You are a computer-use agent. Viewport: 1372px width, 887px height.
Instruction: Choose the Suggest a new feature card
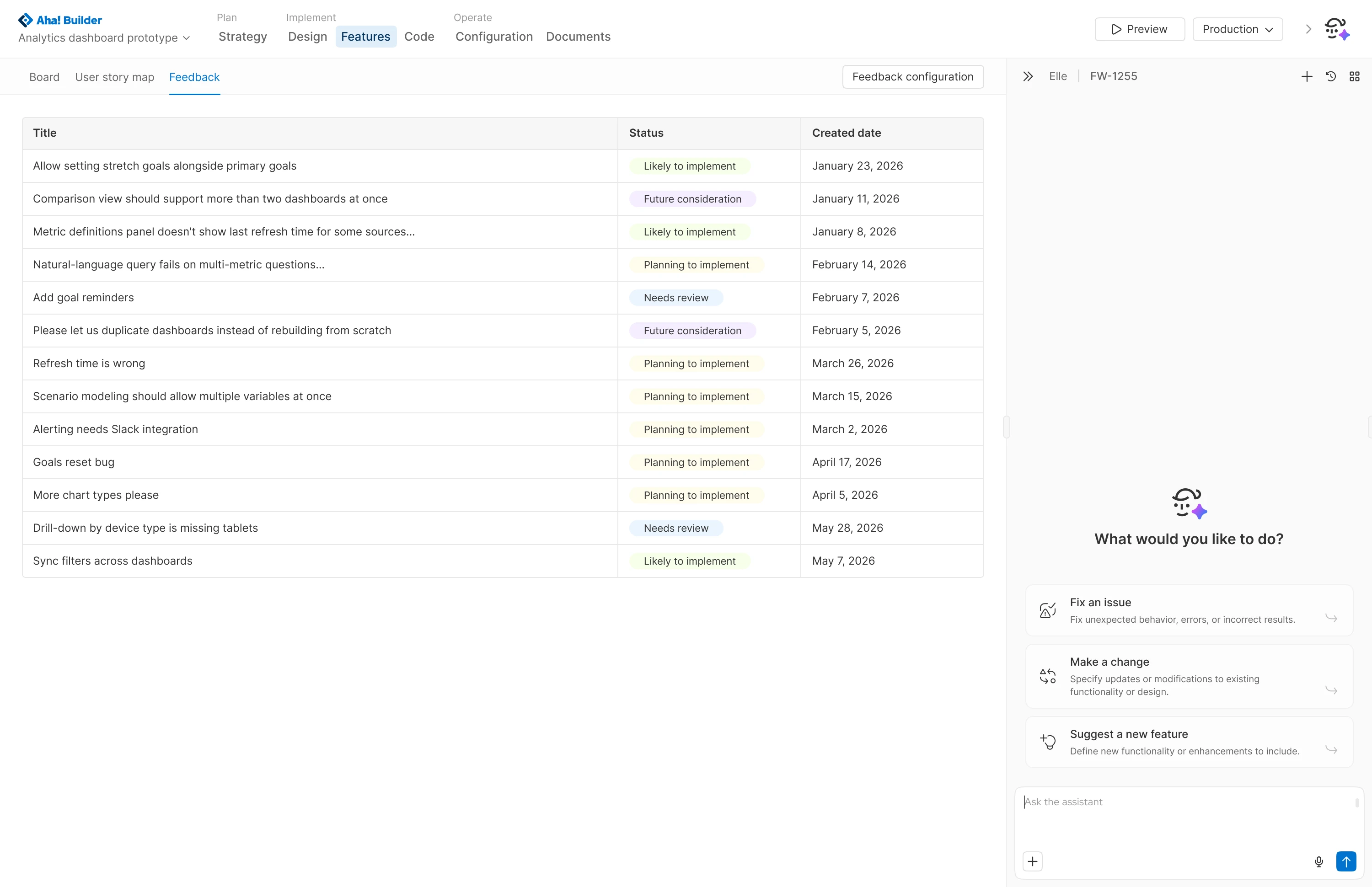click(x=1188, y=742)
